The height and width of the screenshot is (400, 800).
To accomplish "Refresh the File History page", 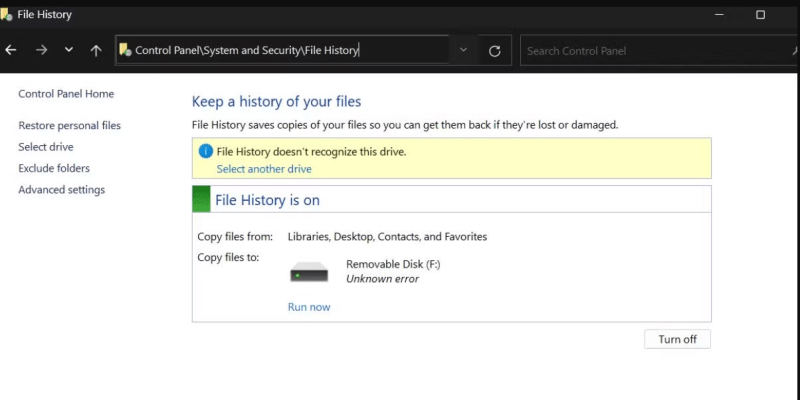I will pos(494,51).
